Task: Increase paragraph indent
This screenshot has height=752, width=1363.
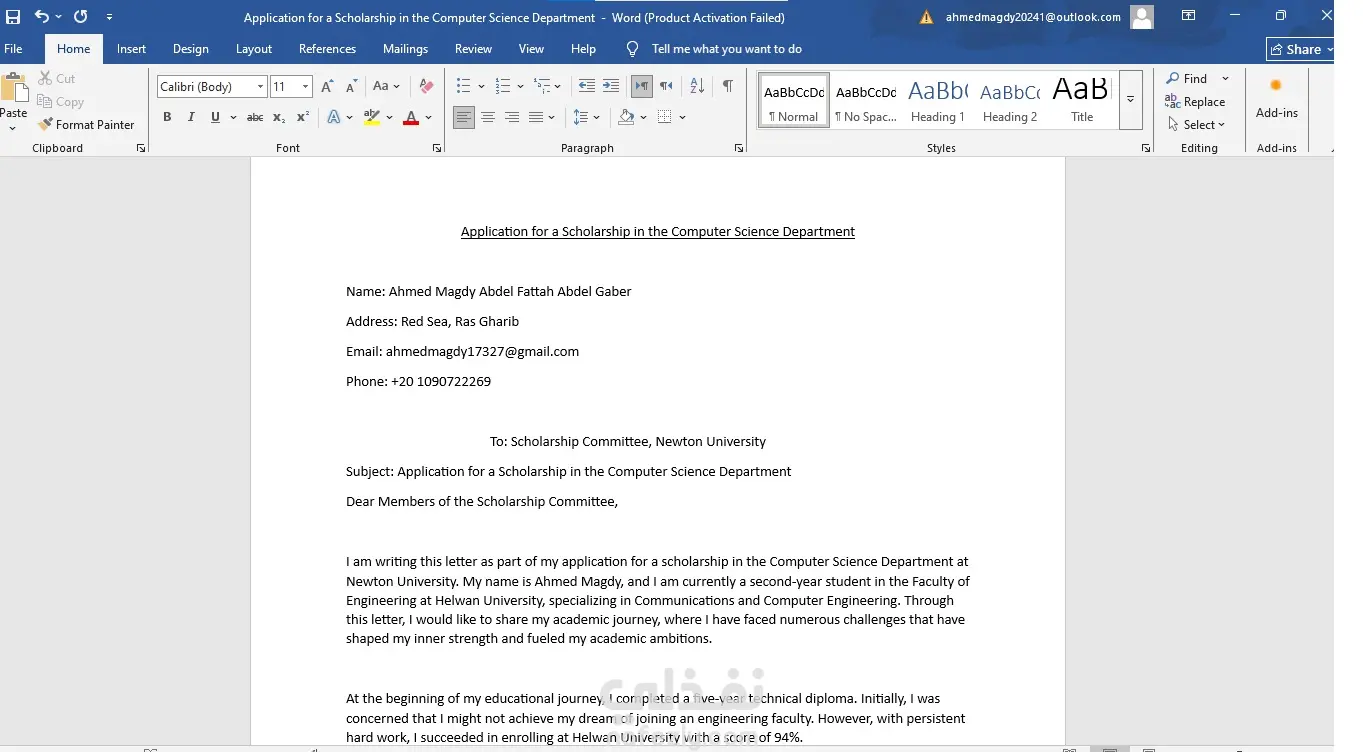Action: (x=611, y=87)
